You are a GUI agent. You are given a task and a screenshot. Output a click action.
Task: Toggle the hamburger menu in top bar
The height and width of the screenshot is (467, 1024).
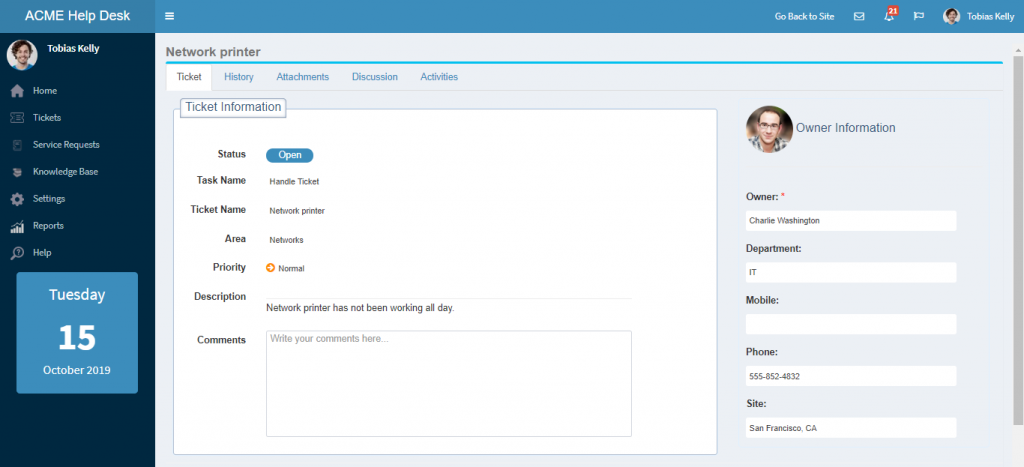coord(170,16)
